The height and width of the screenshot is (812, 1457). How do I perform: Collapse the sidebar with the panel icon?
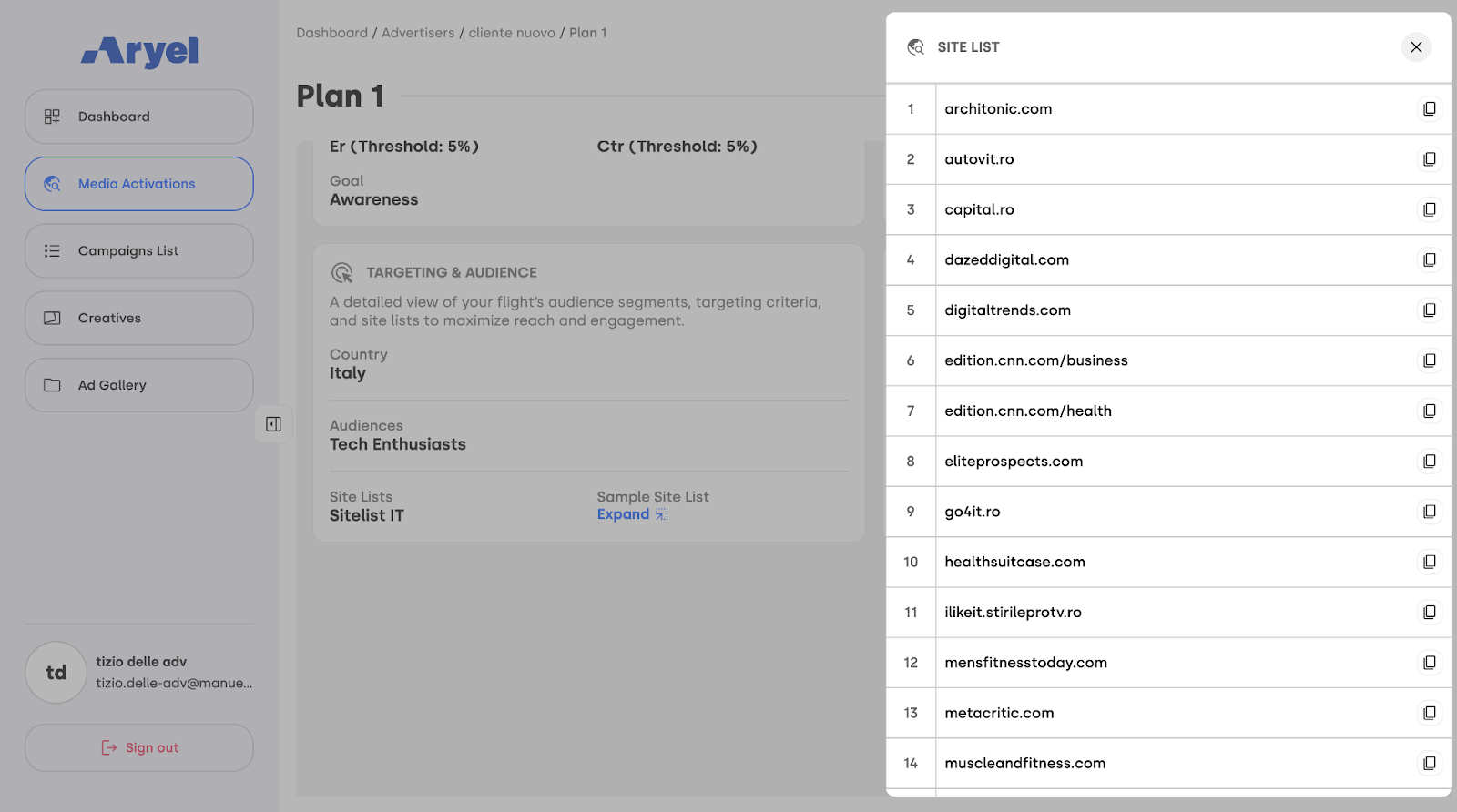pyautogui.click(x=273, y=424)
